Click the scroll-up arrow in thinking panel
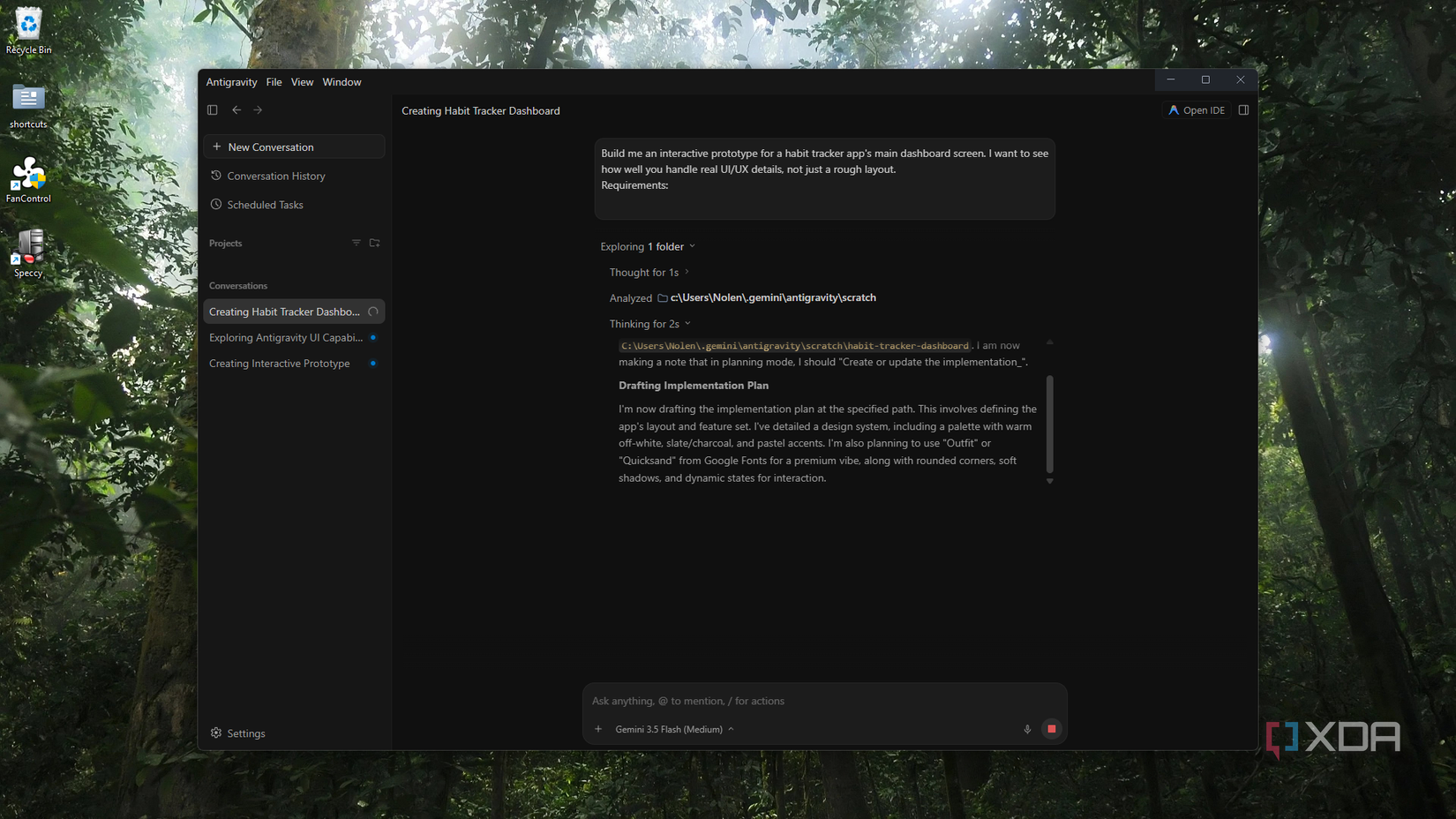1456x819 pixels. [x=1049, y=342]
